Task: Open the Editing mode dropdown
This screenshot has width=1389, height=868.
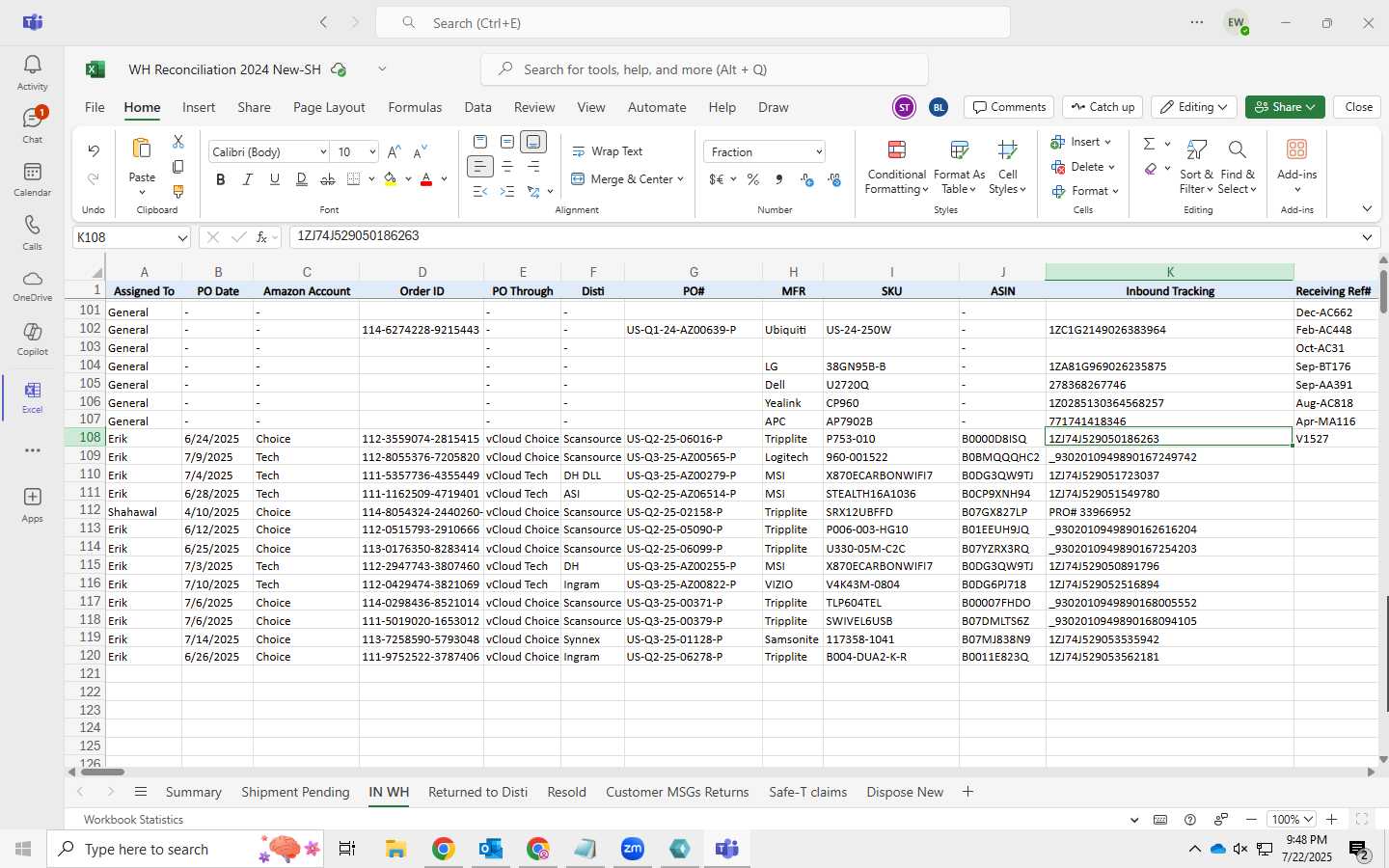Action: (1194, 107)
